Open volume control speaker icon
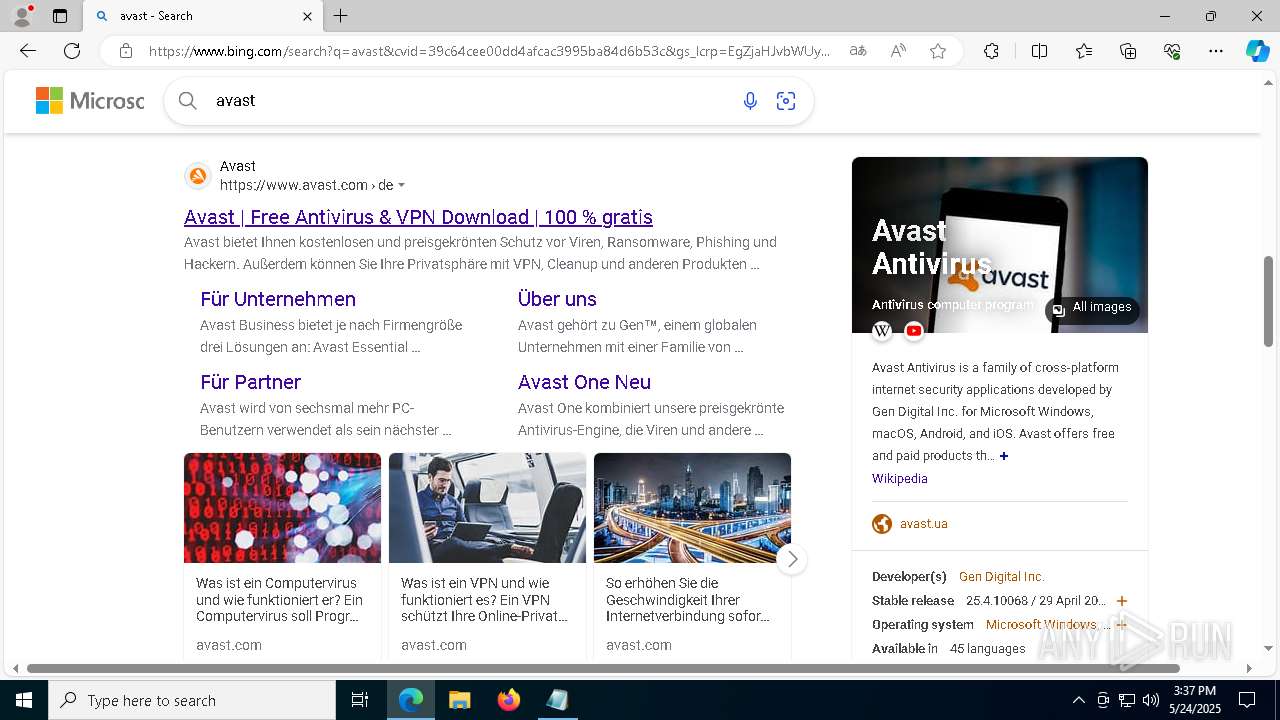The height and width of the screenshot is (720, 1280). 1150,700
